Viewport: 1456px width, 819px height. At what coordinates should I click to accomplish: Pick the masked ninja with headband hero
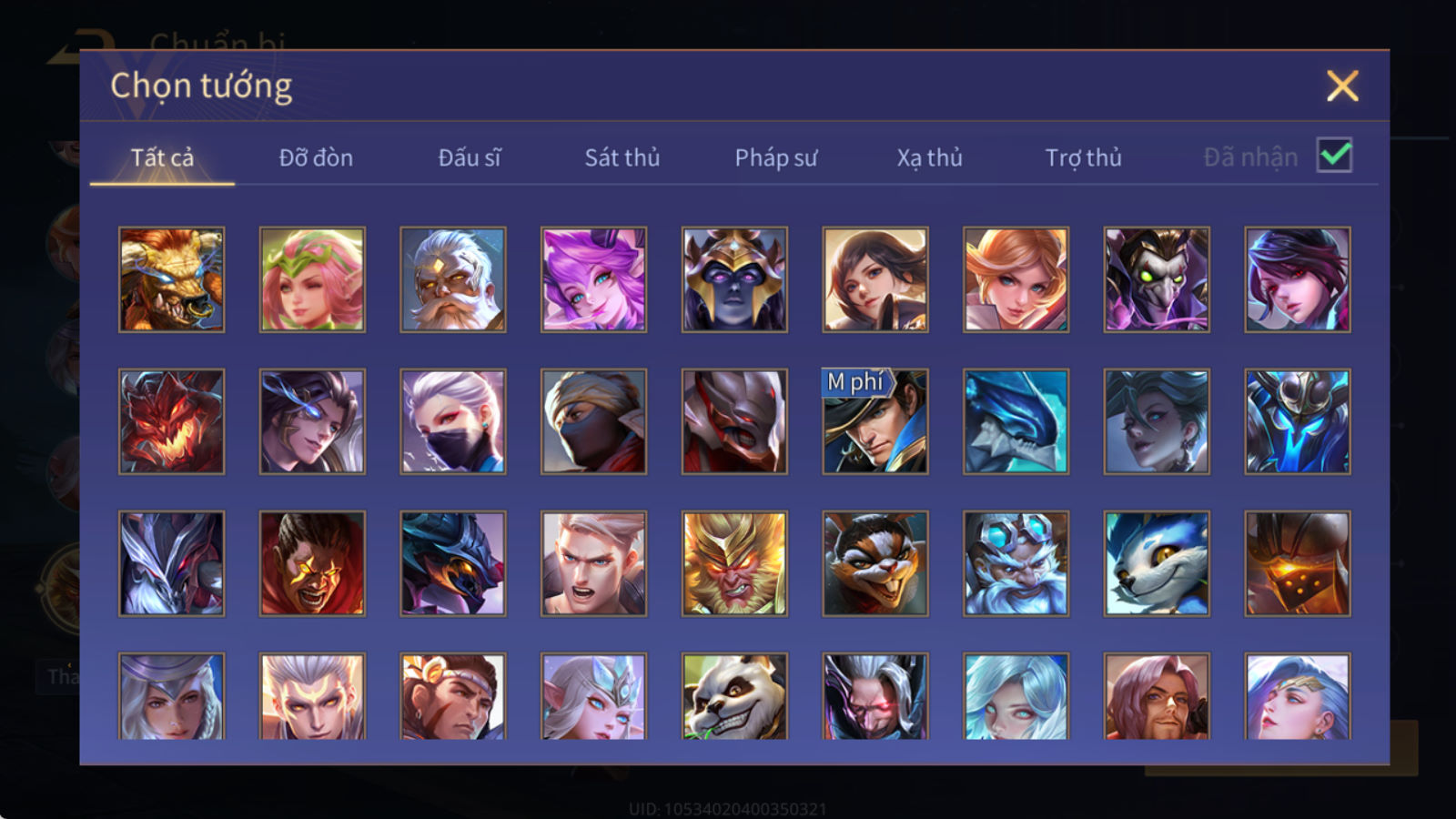tap(593, 421)
